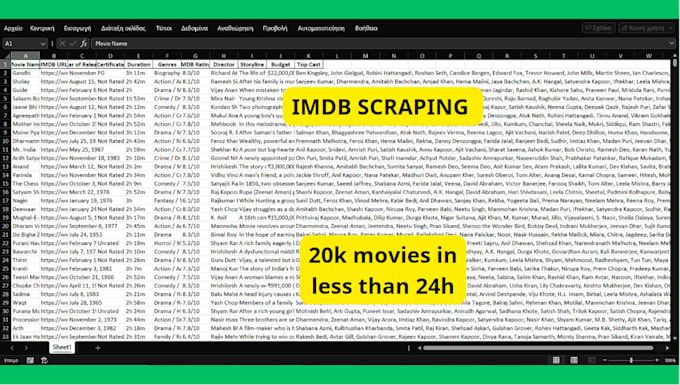
Task: Select column A header
Action: [x=25, y=55]
